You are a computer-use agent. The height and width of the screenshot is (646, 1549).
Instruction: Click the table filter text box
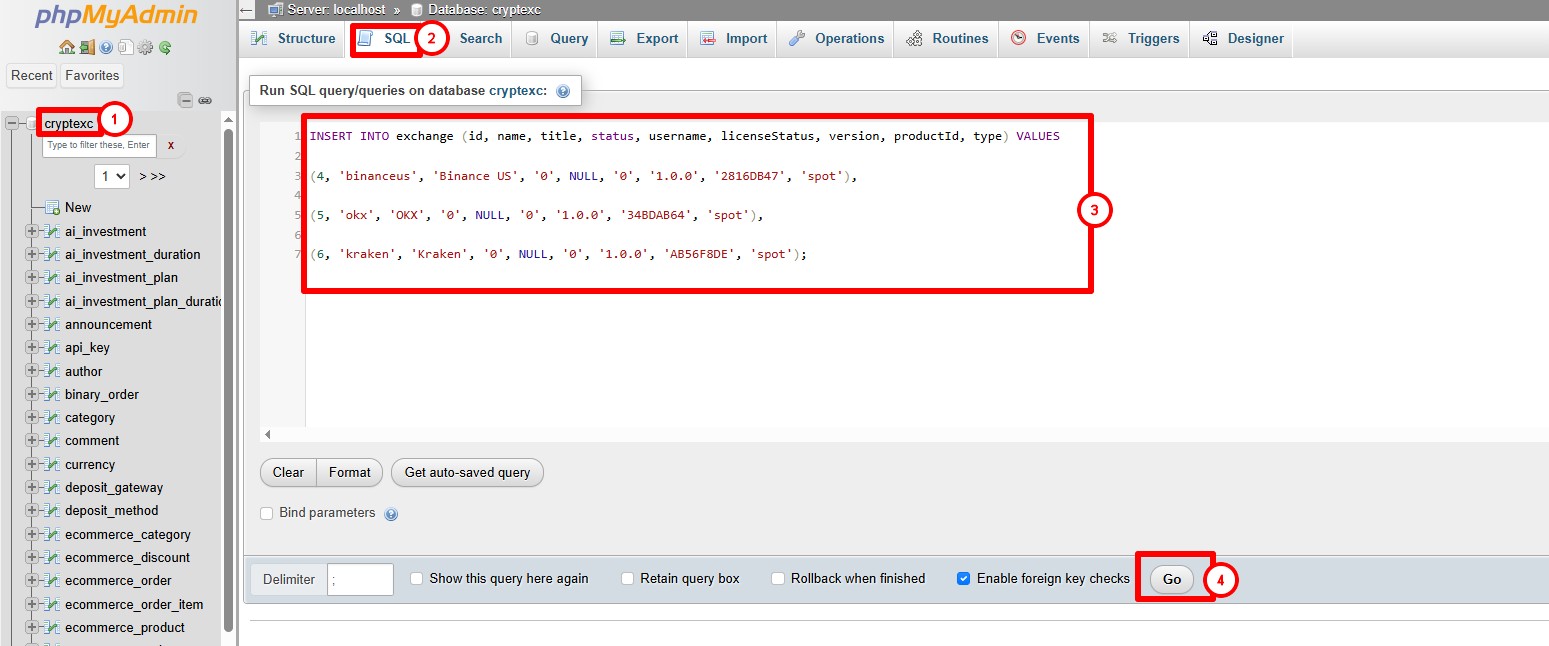pyautogui.click(x=99, y=146)
